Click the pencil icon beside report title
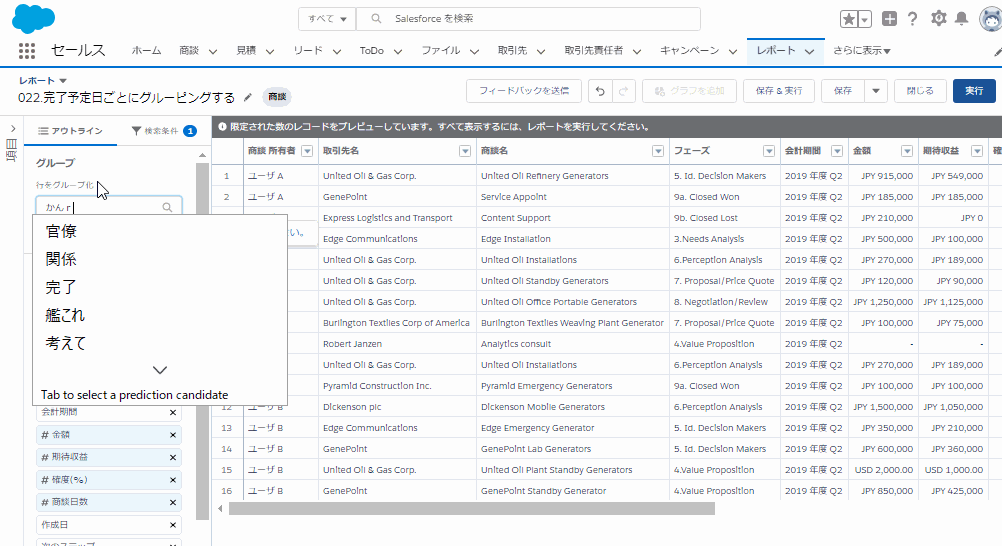 [x=248, y=97]
